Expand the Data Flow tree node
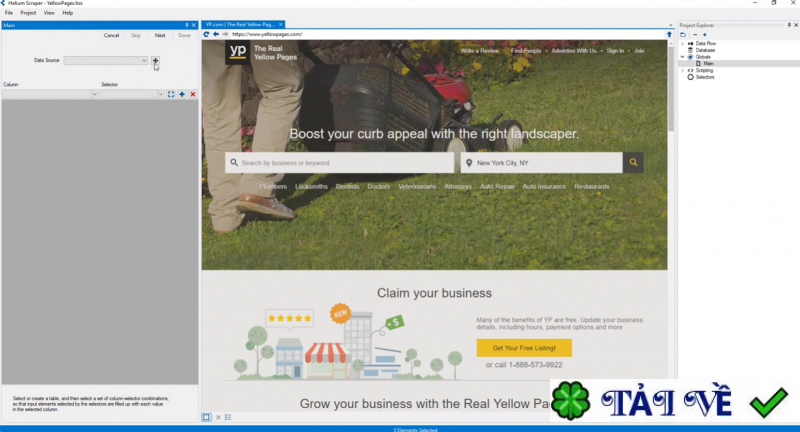This screenshot has width=800, height=432. point(683,44)
